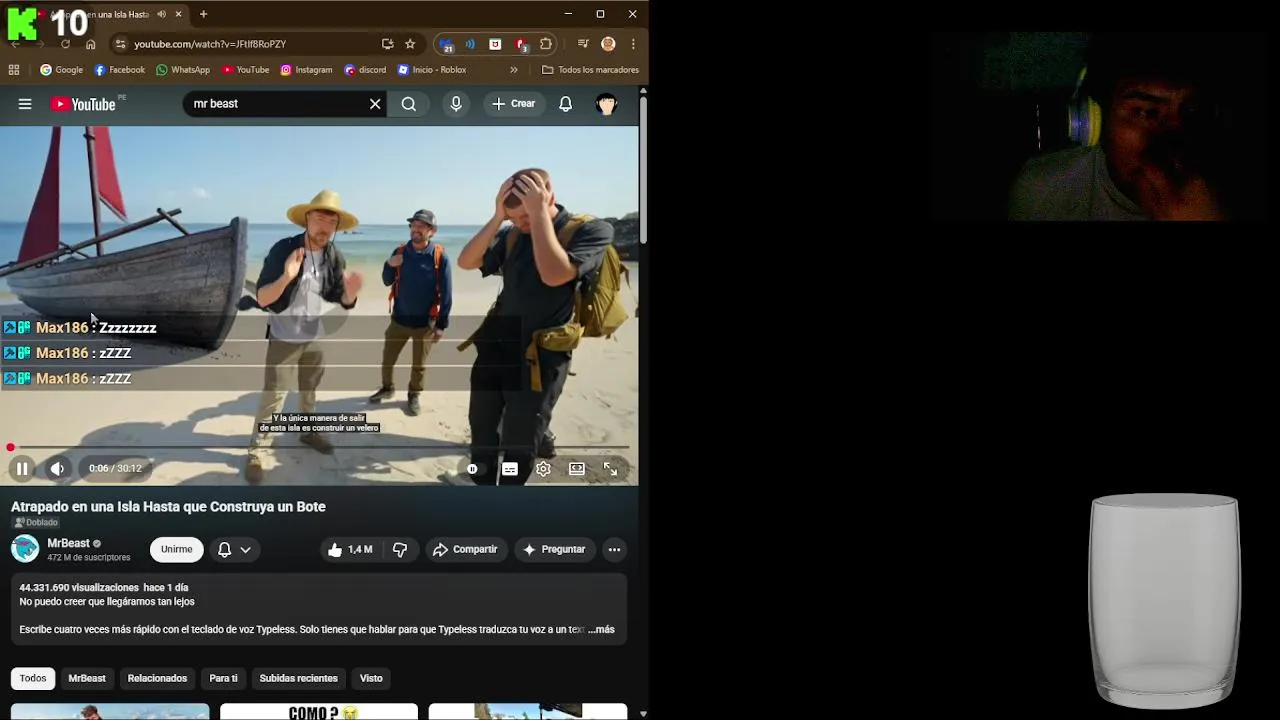
Task: Bookmark this page with the star icon
Action: [410, 44]
